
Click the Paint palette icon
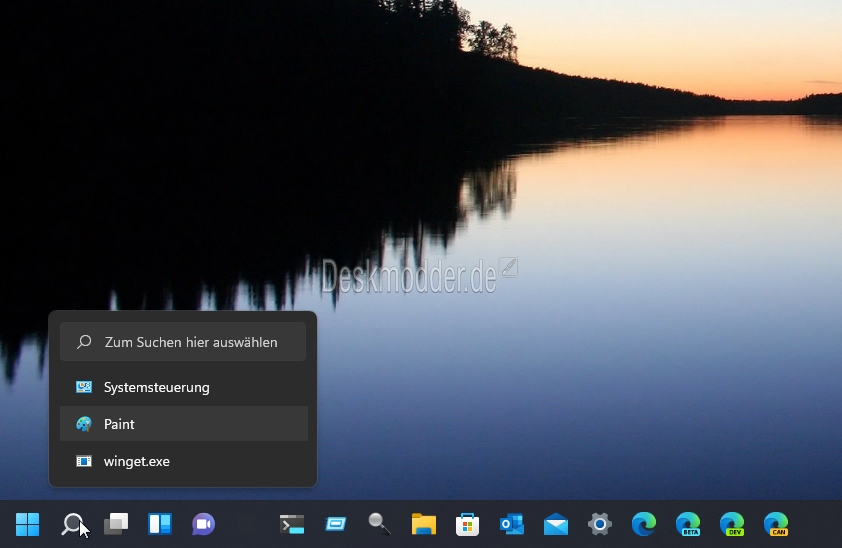click(84, 424)
